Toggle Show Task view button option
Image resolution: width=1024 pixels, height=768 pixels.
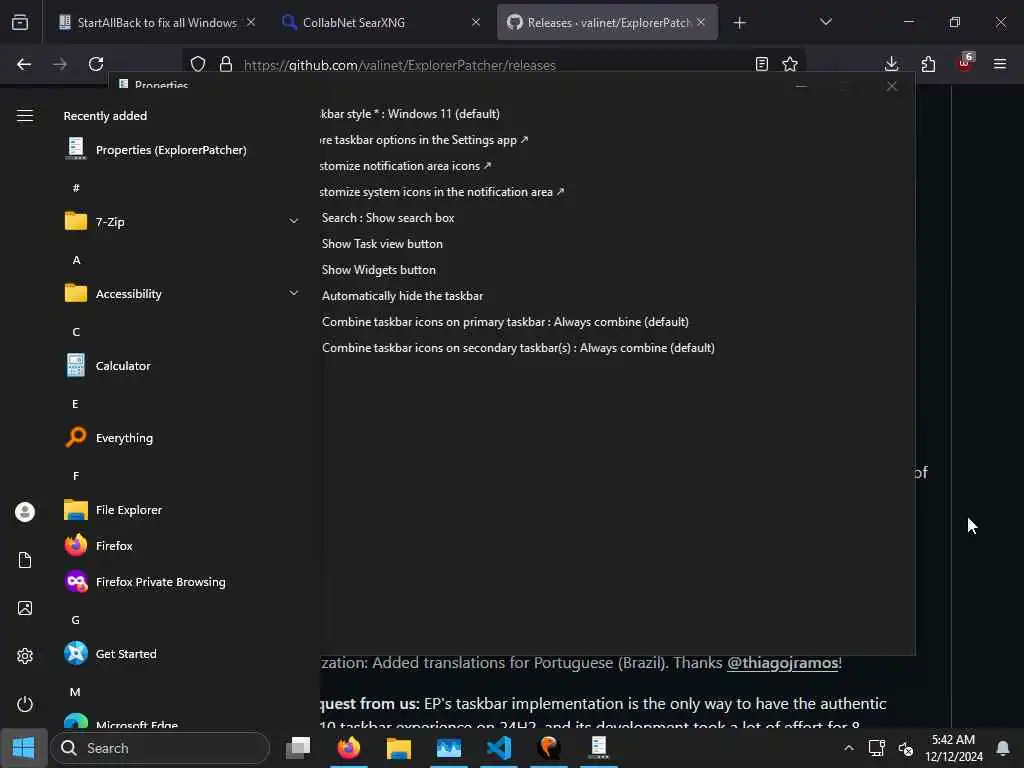click(382, 244)
